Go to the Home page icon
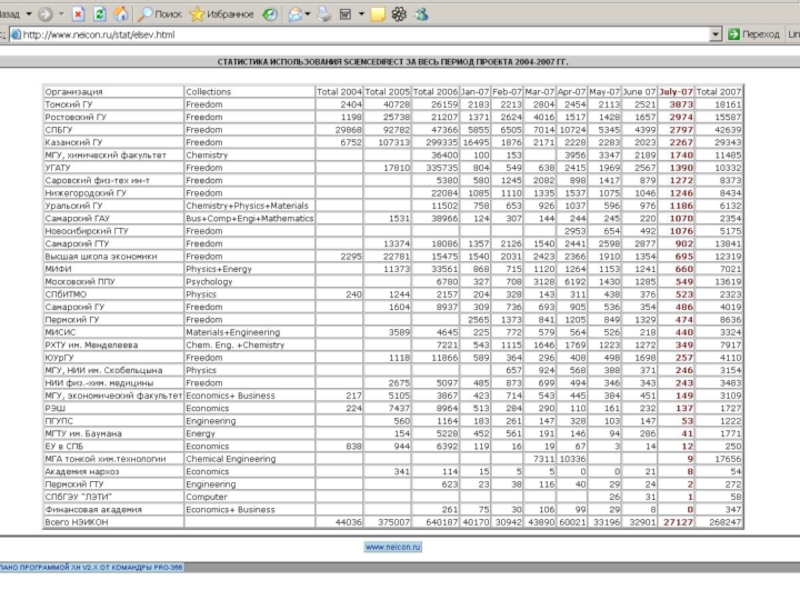This screenshot has height=600, width=800. coord(121,15)
